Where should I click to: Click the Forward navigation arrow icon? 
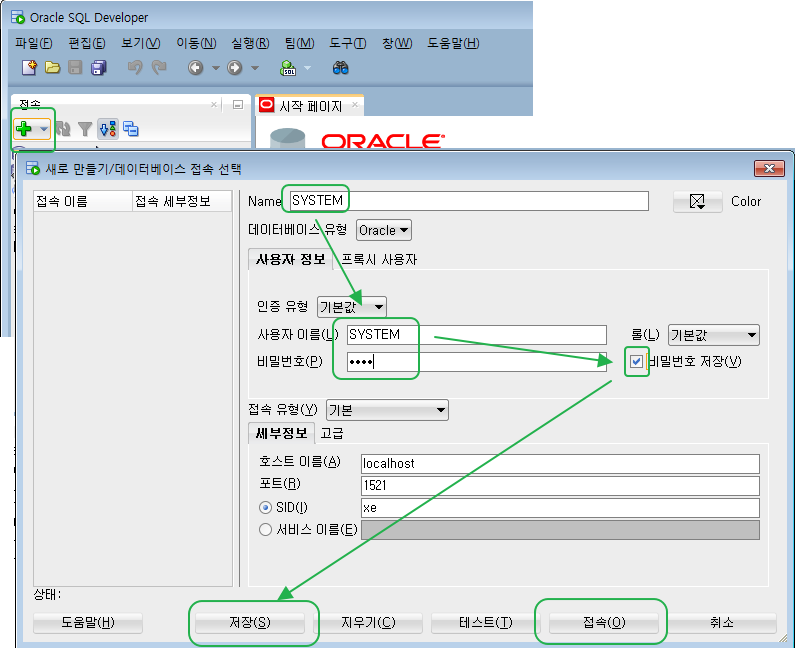click(235, 68)
